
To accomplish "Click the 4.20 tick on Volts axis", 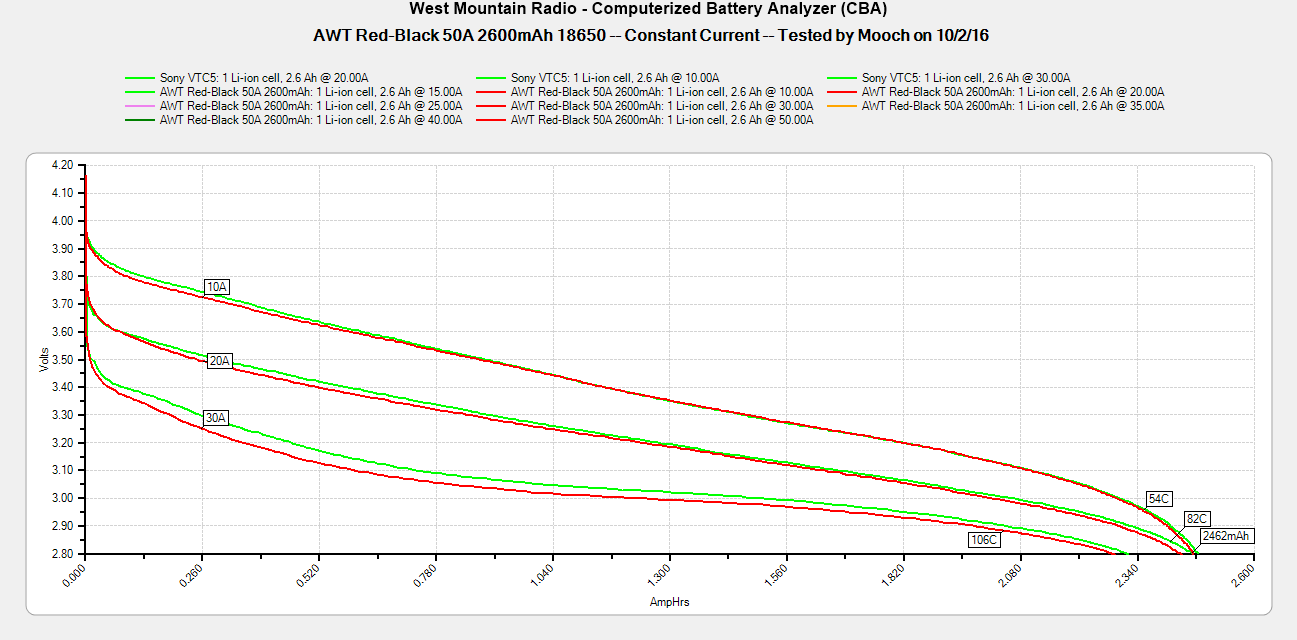I will (x=62, y=165).
